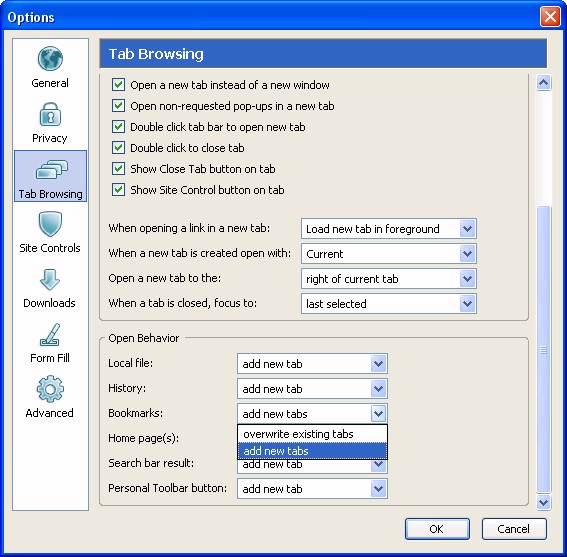Click the Tab Browsing stacked tabs icon

point(51,169)
